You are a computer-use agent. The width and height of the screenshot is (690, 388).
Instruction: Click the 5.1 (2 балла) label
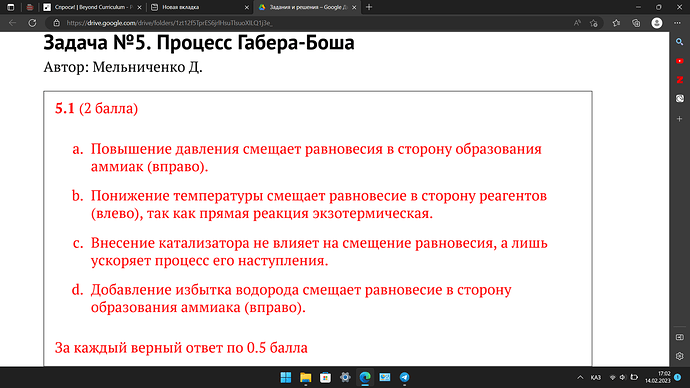coord(96,109)
